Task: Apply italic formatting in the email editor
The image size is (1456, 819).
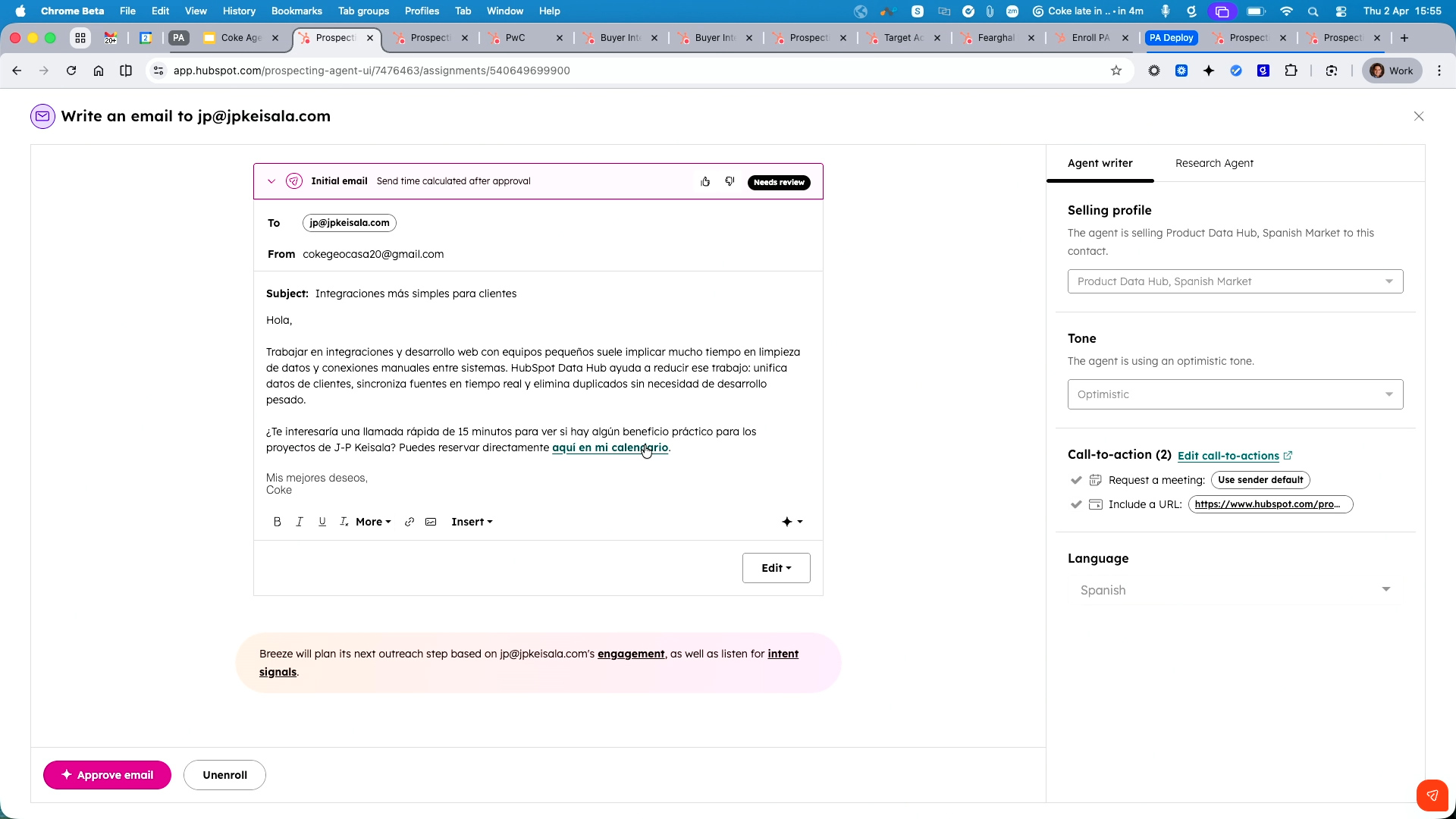Action: click(299, 522)
